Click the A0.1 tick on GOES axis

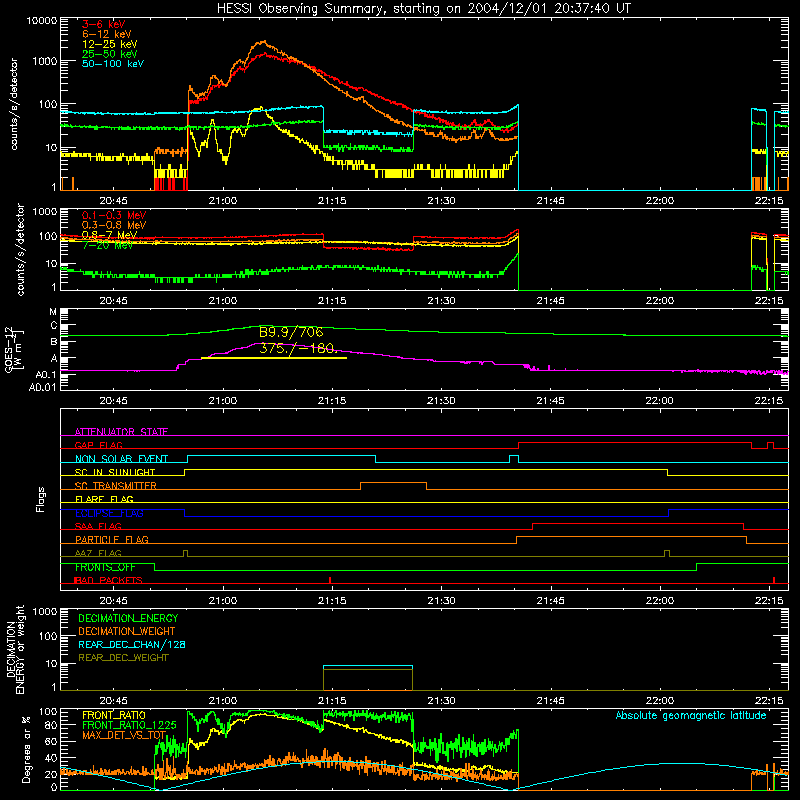tap(46, 375)
